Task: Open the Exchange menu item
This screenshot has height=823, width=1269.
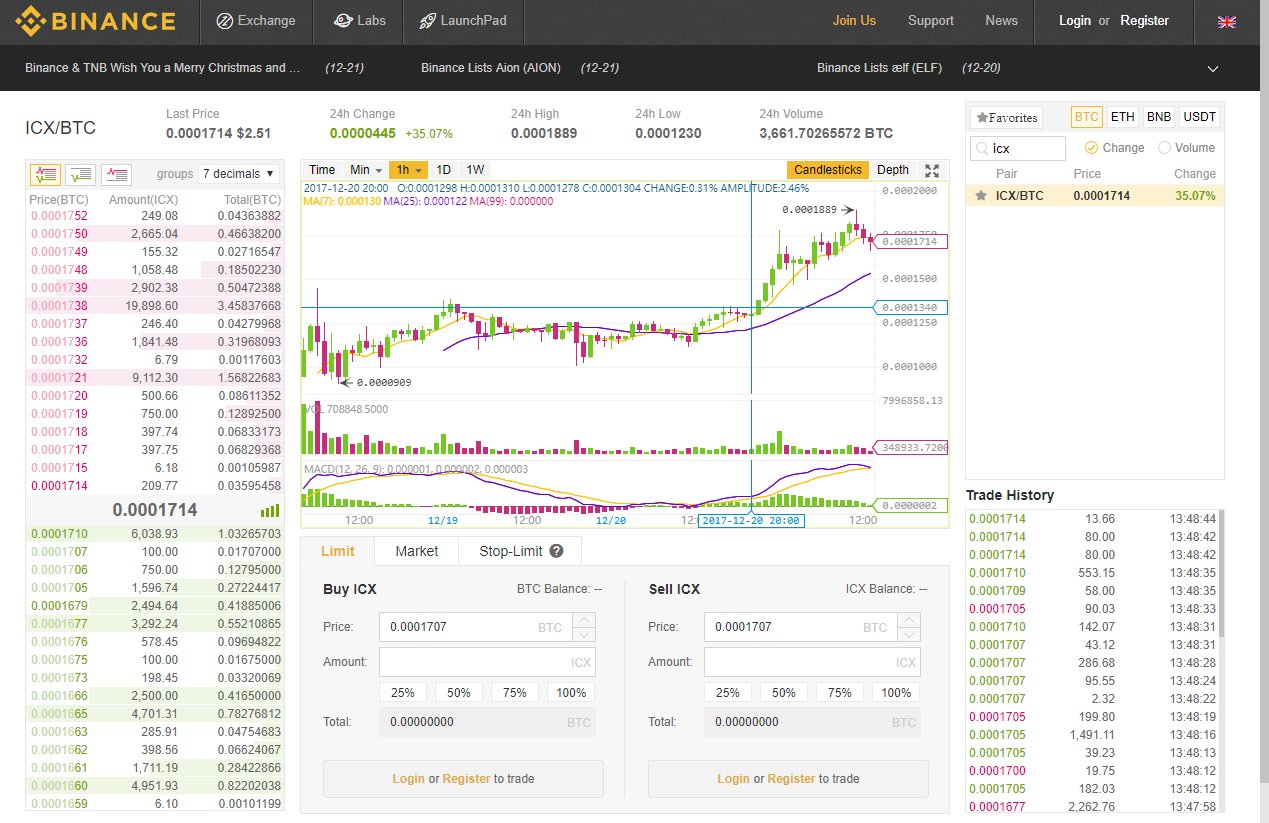Action: [x=256, y=21]
